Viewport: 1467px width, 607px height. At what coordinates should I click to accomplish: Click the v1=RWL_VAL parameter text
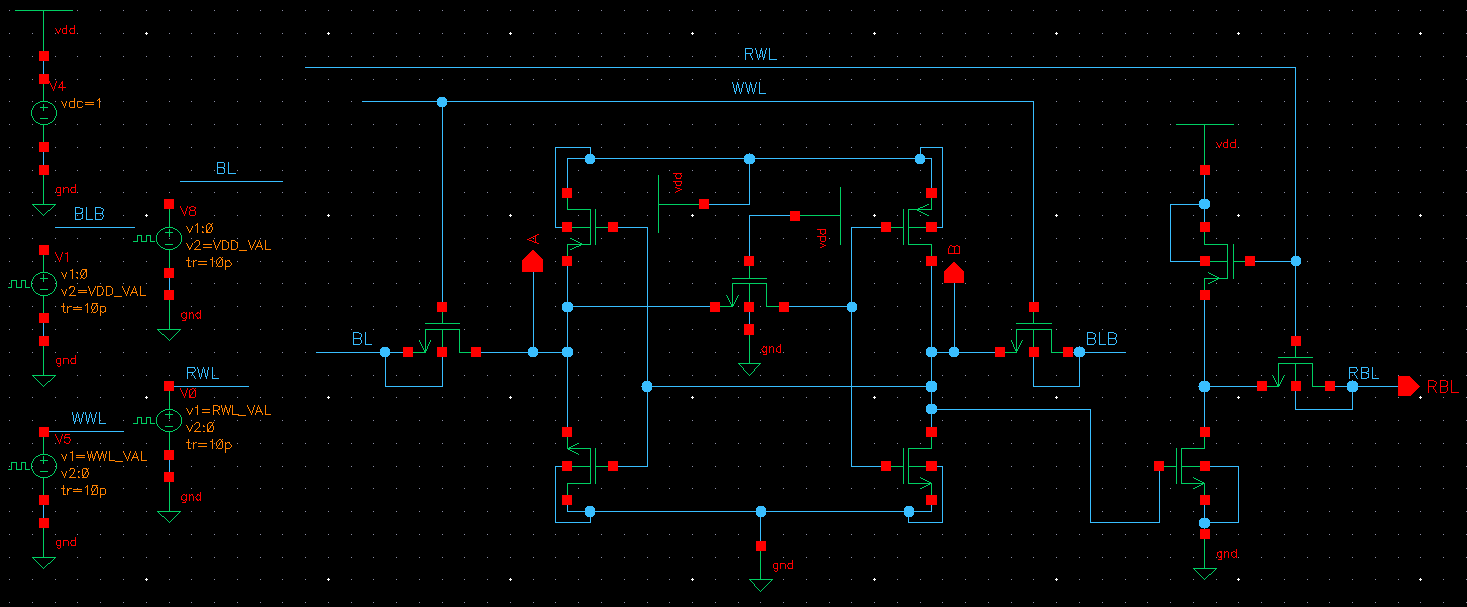coord(228,411)
